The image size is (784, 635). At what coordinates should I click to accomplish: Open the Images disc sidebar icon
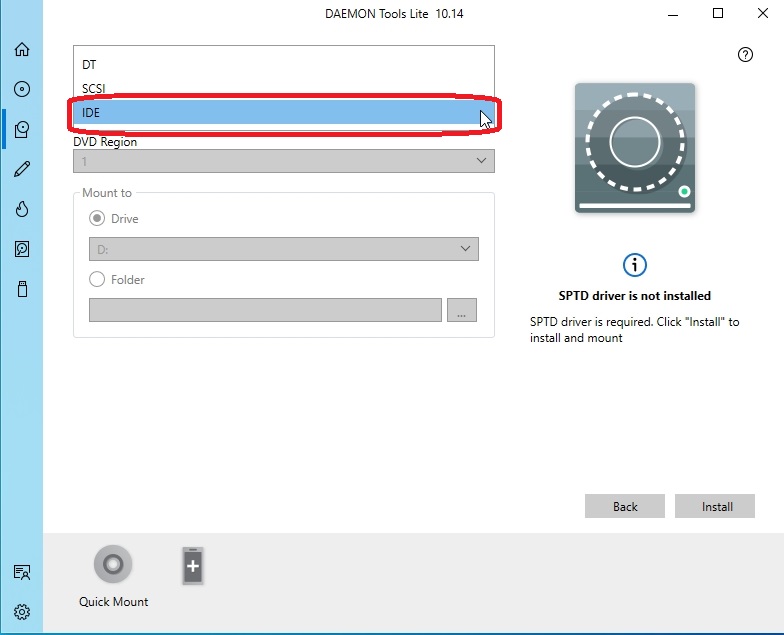click(22, 89)
